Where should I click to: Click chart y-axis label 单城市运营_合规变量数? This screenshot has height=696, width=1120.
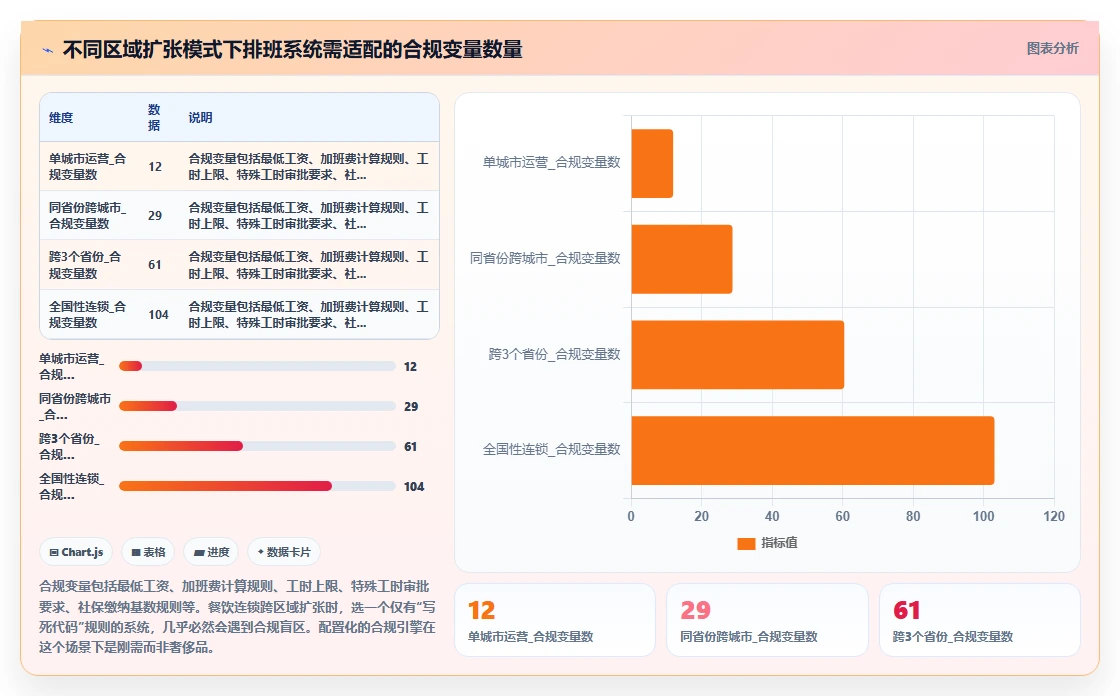coord(551,162)
